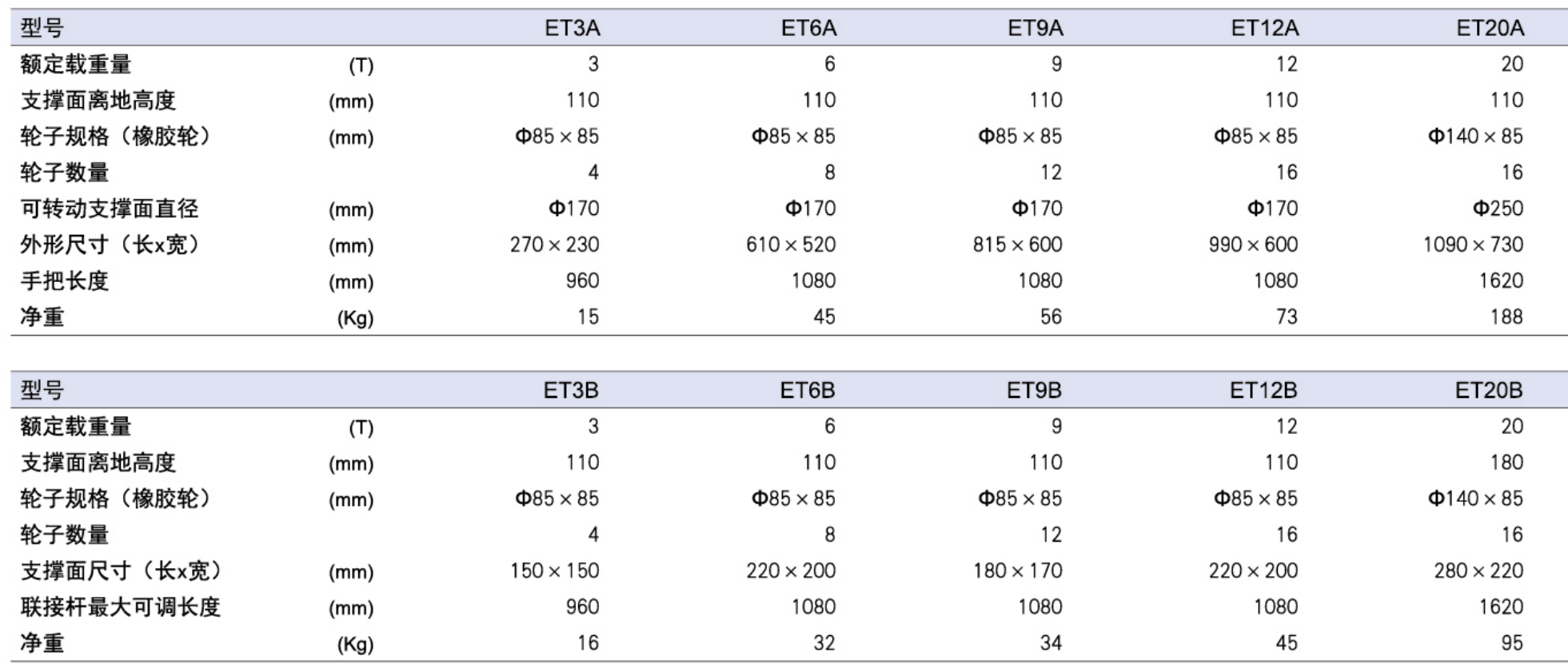
Task: Click the 可转动支撑面直径 row label
Action: click(x=110, y=209)
